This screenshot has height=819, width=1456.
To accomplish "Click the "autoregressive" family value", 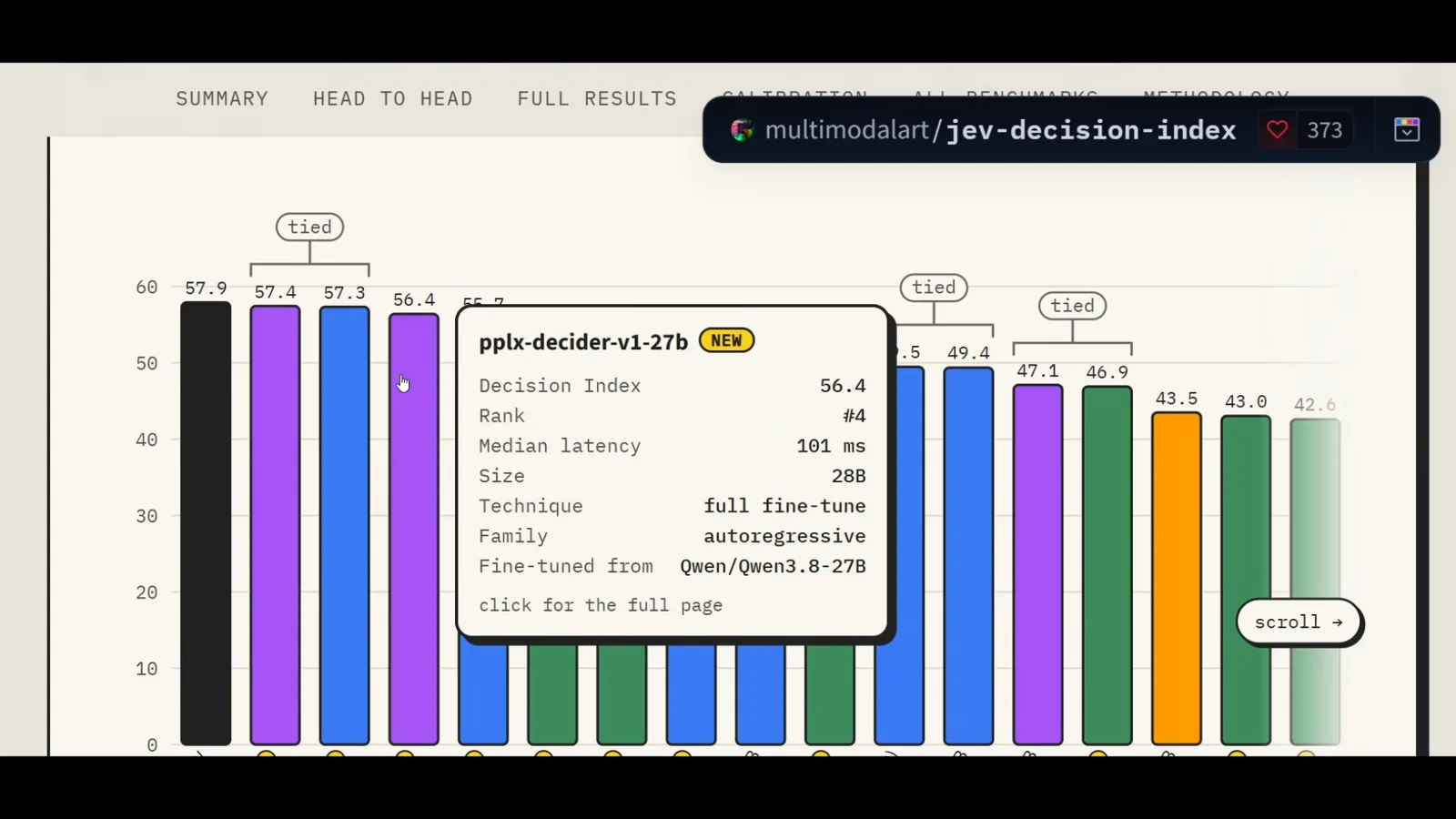I will tap(784, 536).
